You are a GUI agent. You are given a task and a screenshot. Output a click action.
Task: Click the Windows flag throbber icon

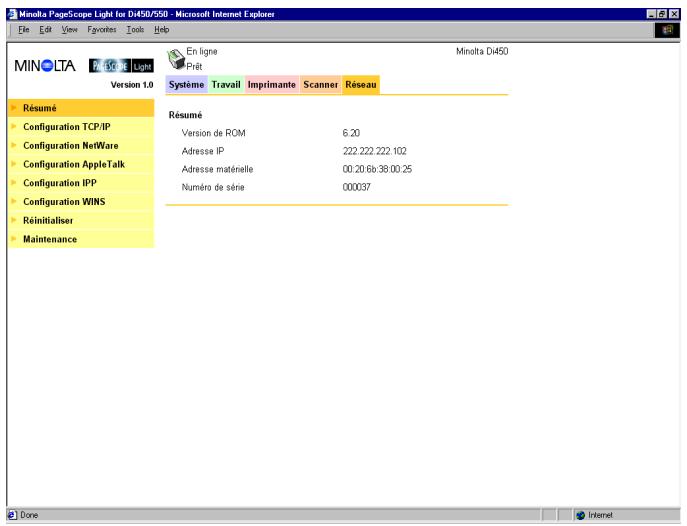[667, 30]
